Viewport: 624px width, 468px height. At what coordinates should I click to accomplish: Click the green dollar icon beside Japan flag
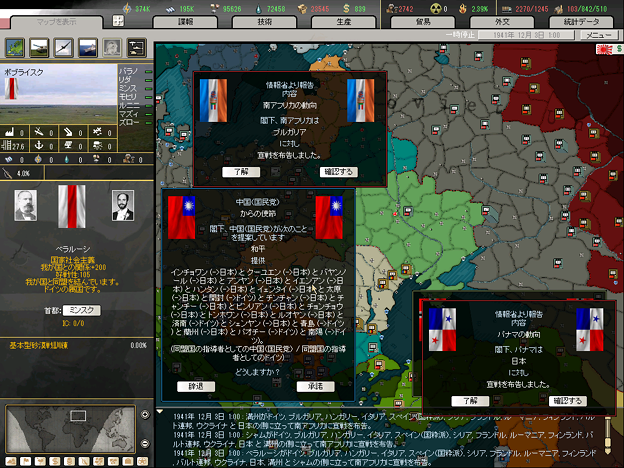pyautogui.click(x=619, y=49)
